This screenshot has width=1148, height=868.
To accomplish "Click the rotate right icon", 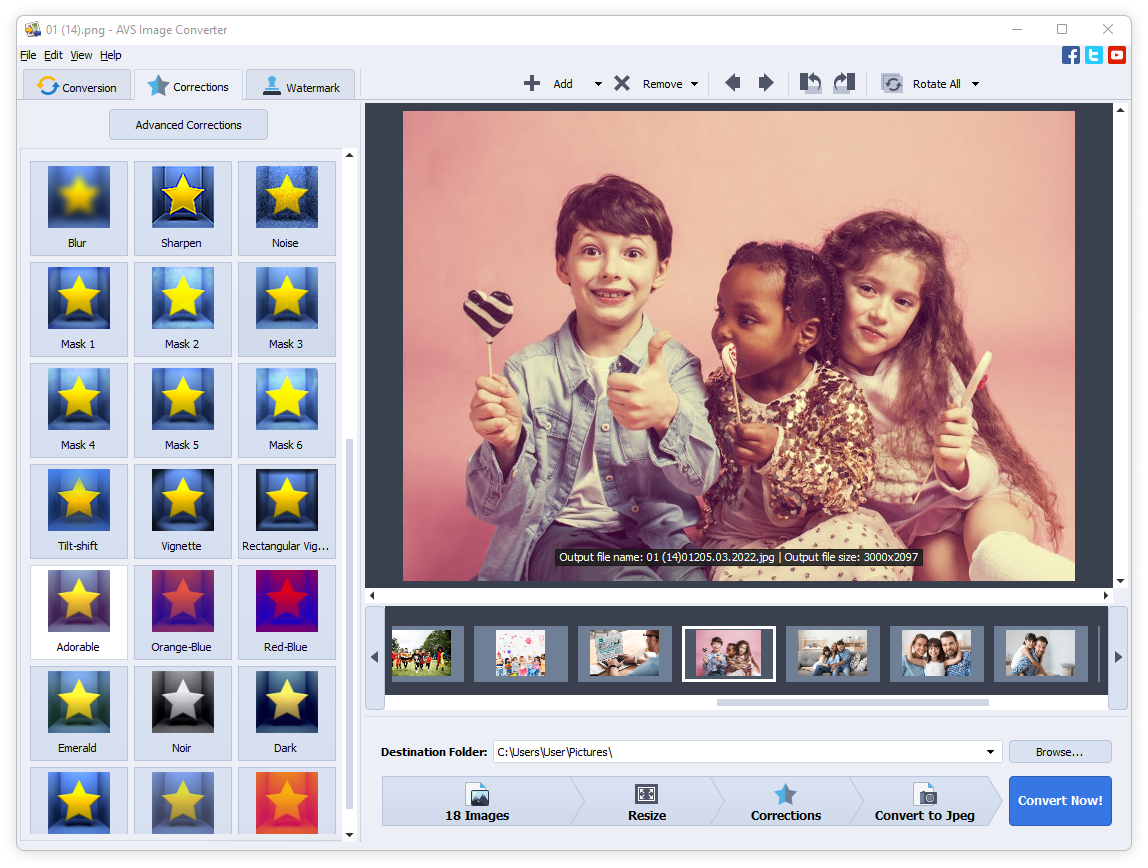I will coord(844,83).
